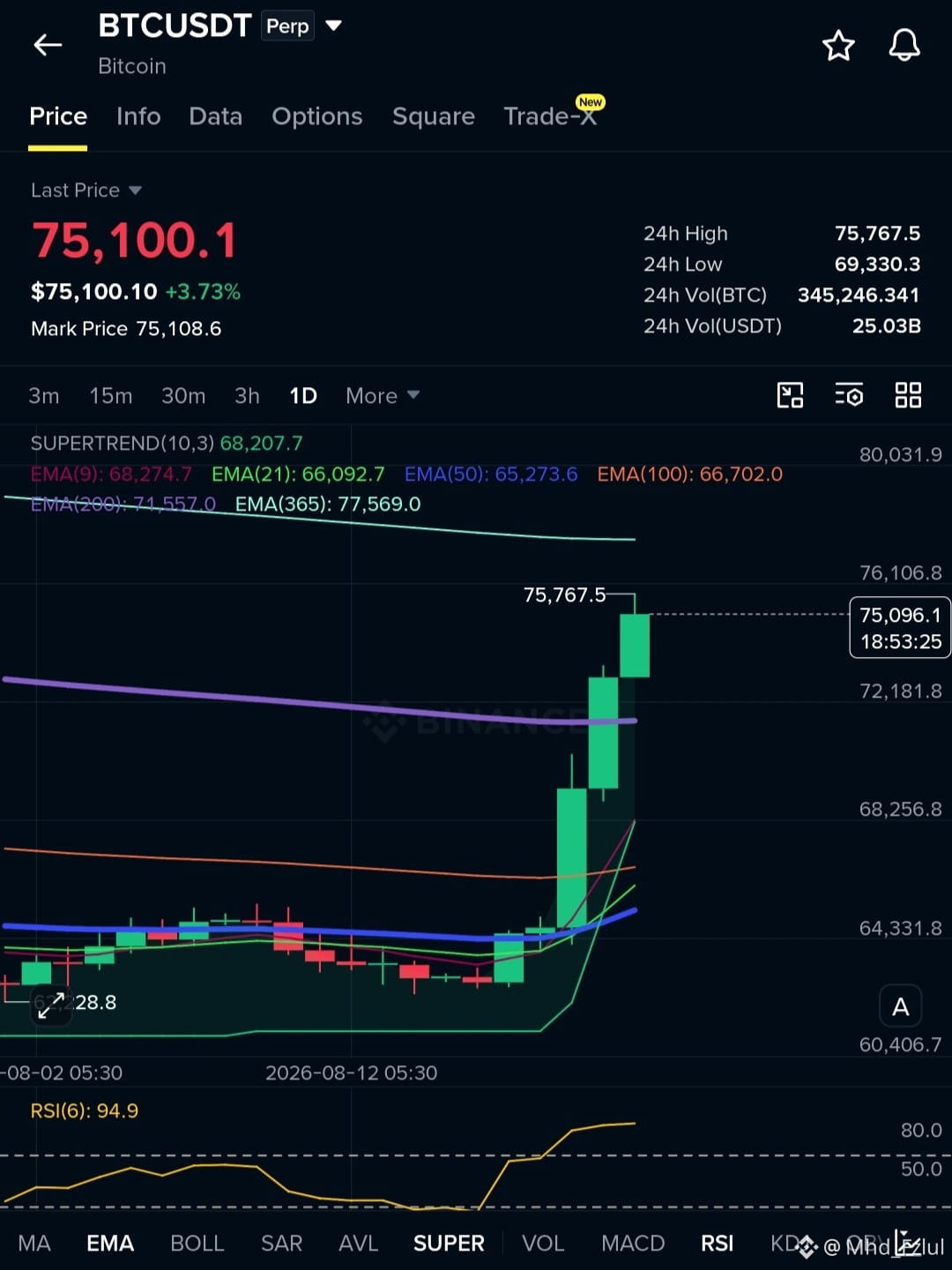Click the EMA(50): 65,273.6 label

click(491, 474)
